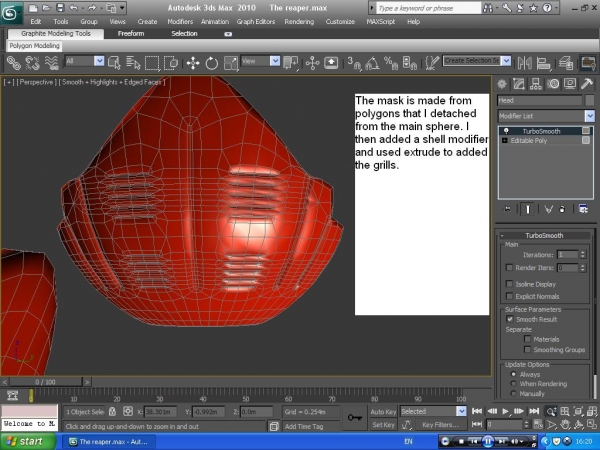Choose the Select Object tool

tap(114, 63)
